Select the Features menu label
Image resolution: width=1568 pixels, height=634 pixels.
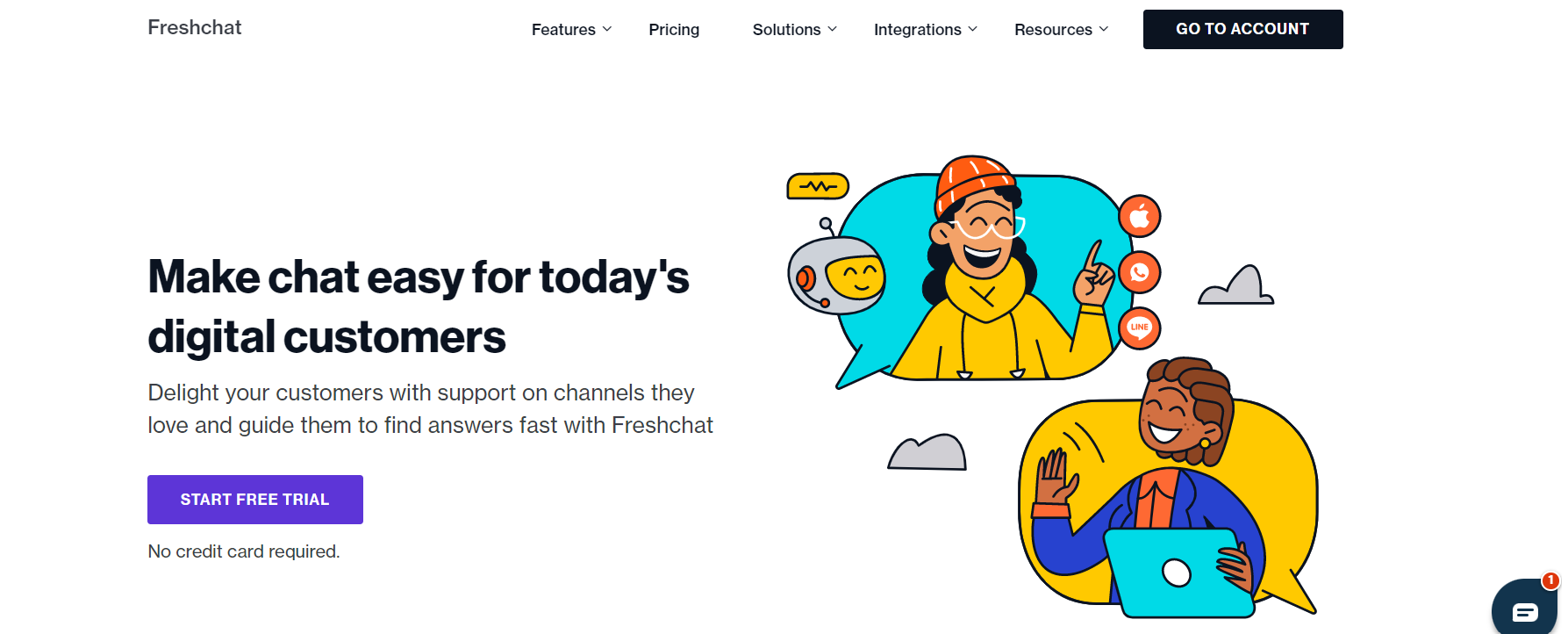point(563,29)
